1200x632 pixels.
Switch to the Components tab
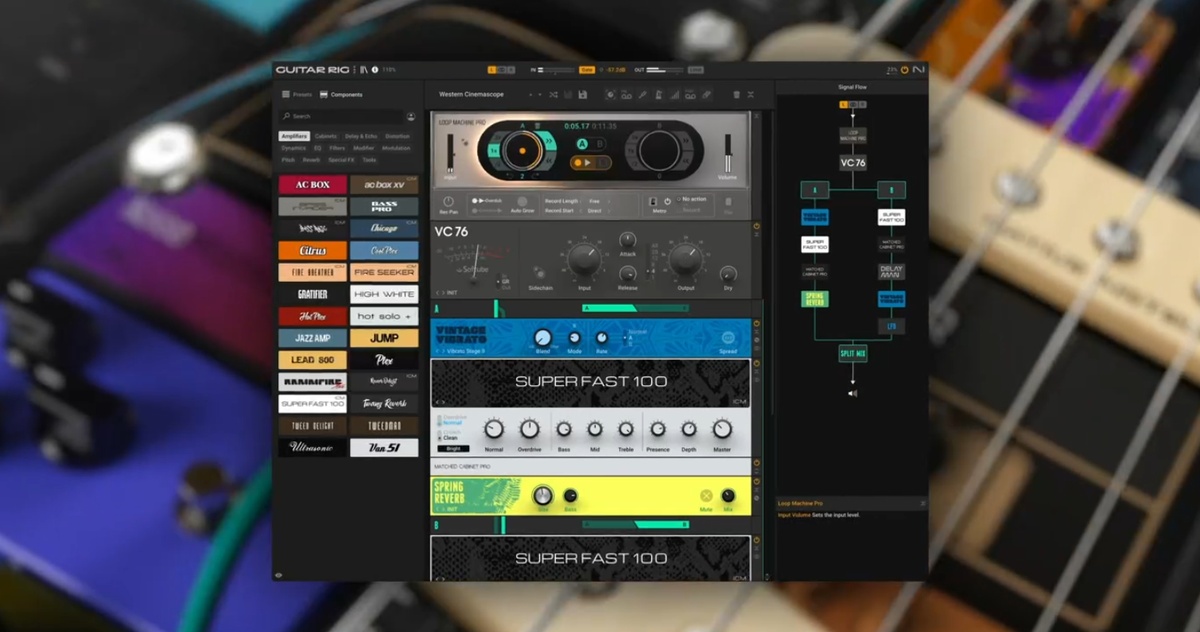(341, 94)
